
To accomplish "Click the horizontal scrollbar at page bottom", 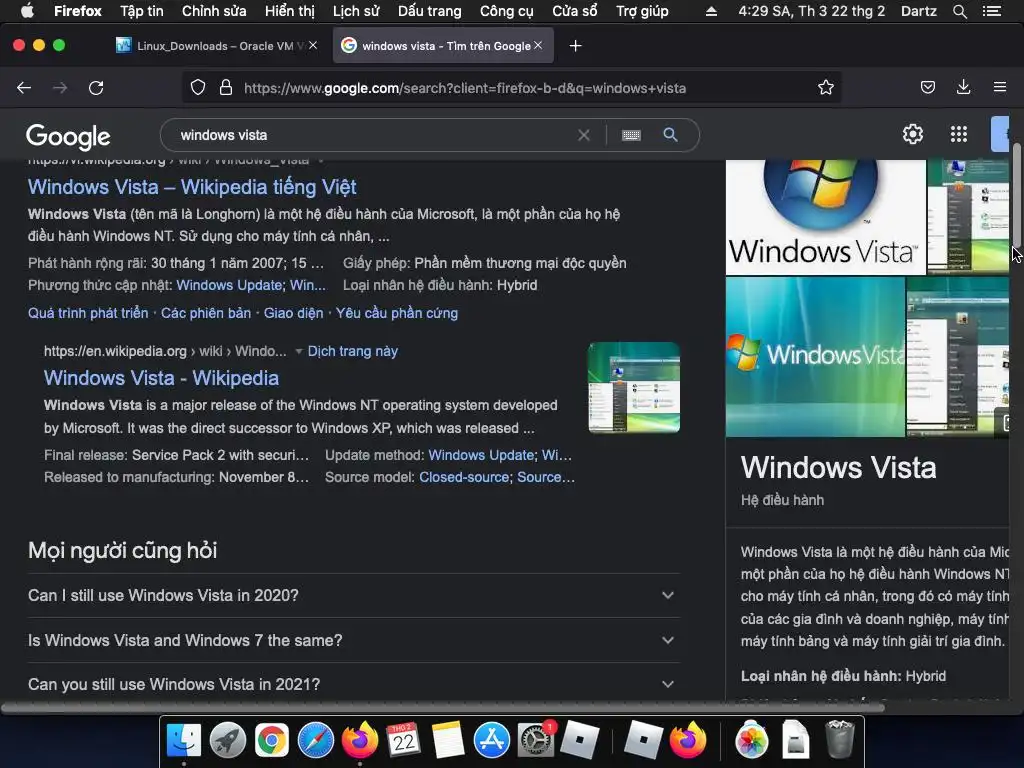I will click(443, 708).
